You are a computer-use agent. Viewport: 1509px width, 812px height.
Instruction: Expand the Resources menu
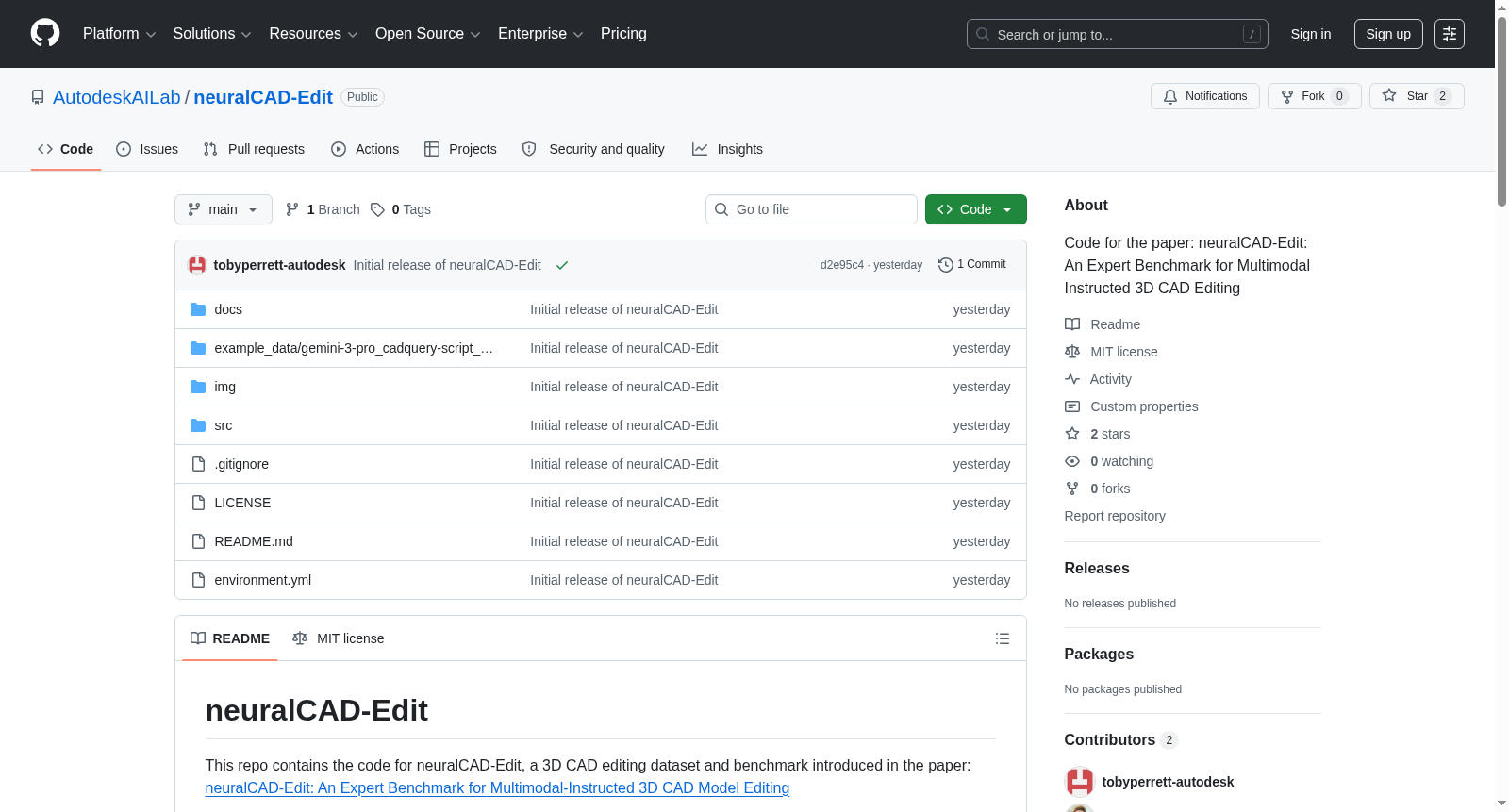click(x=313, y=34)
